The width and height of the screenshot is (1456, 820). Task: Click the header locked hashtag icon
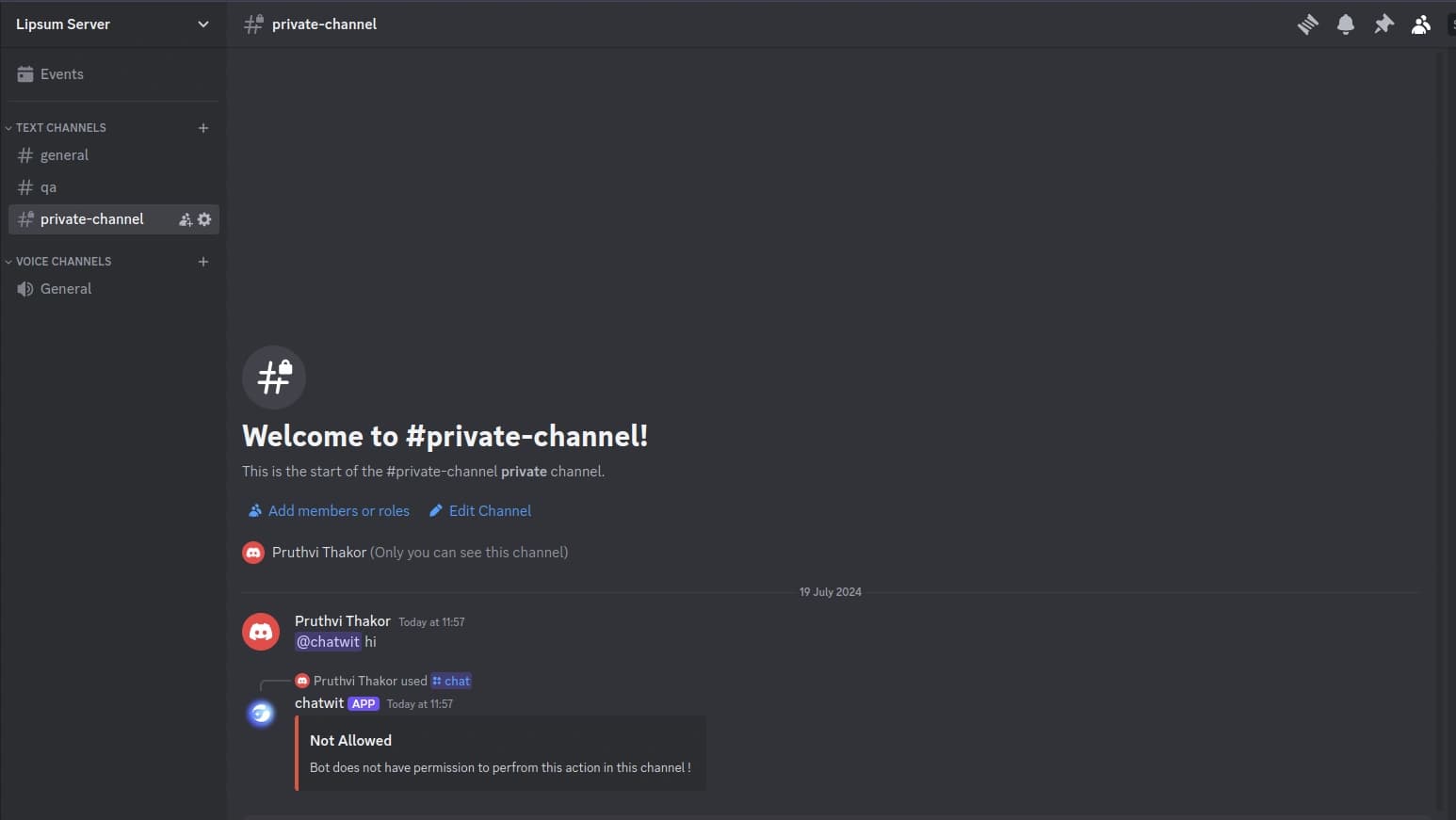tap(253, 24)
